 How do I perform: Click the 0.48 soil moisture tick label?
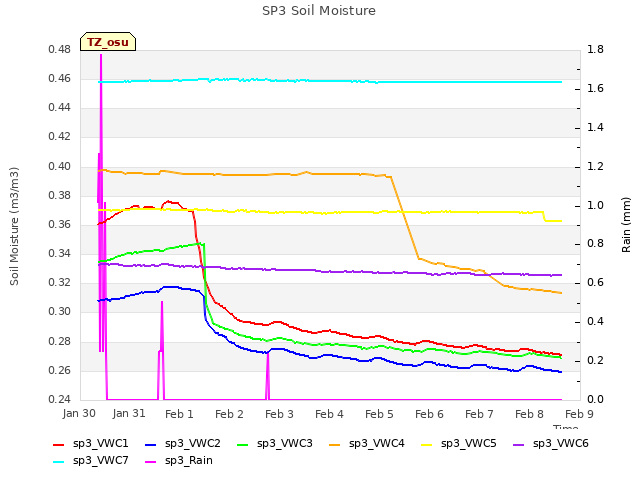point(60,49)
